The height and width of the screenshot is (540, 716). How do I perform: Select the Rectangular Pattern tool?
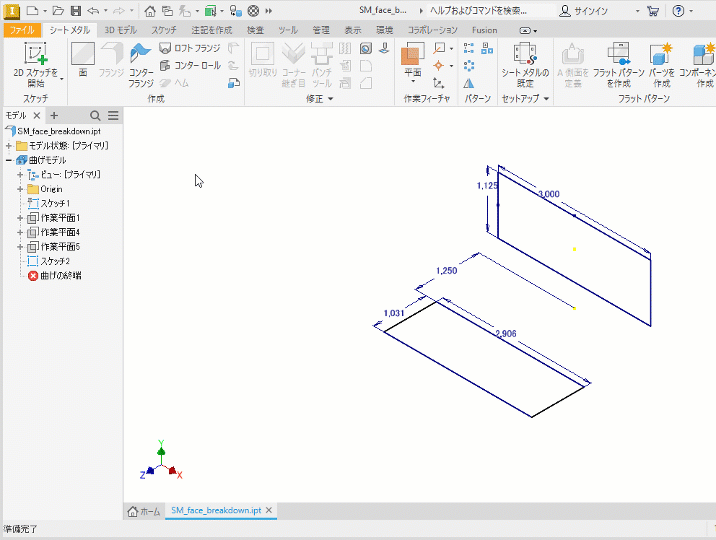(469, 48)
